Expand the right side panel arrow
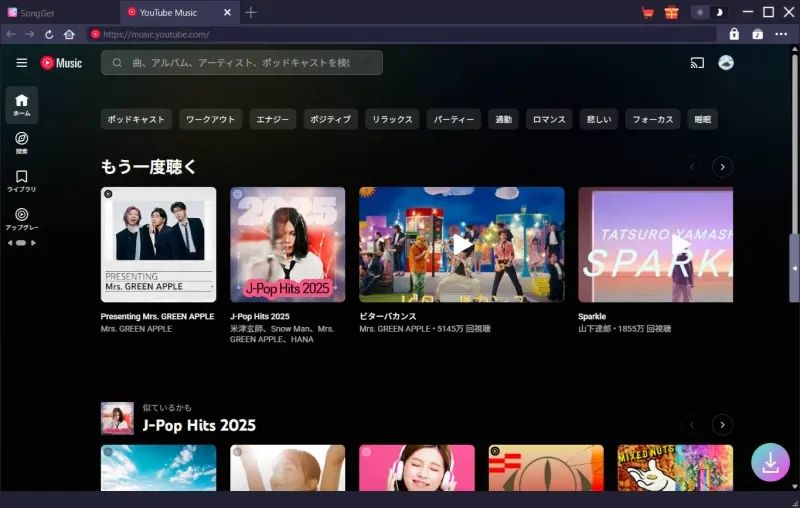Screen dimensions: 800x508 pos(795,268)
